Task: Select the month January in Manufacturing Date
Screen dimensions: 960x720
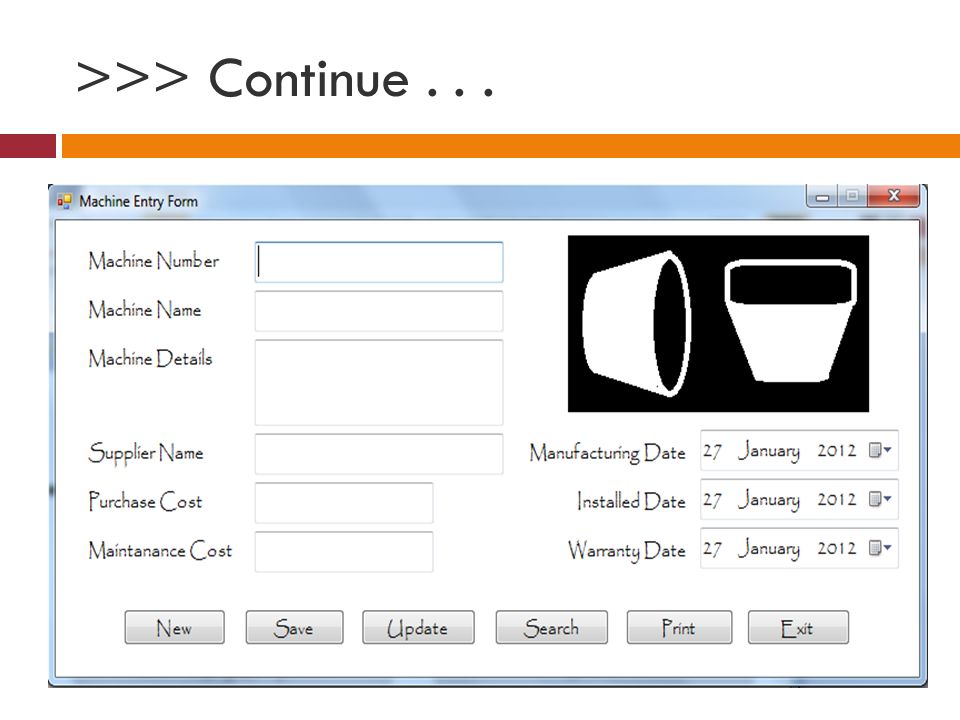Action: click(x=768, y=451)
